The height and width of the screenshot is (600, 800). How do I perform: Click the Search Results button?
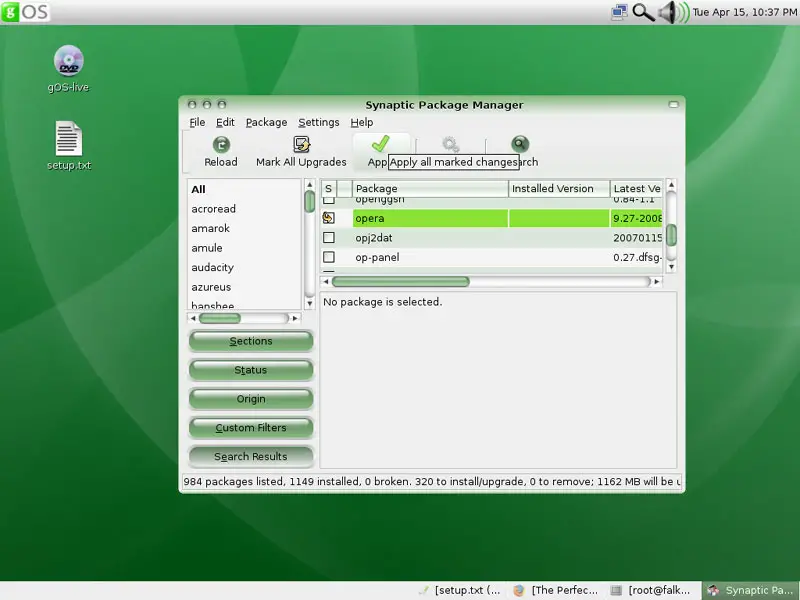[251, 457]
